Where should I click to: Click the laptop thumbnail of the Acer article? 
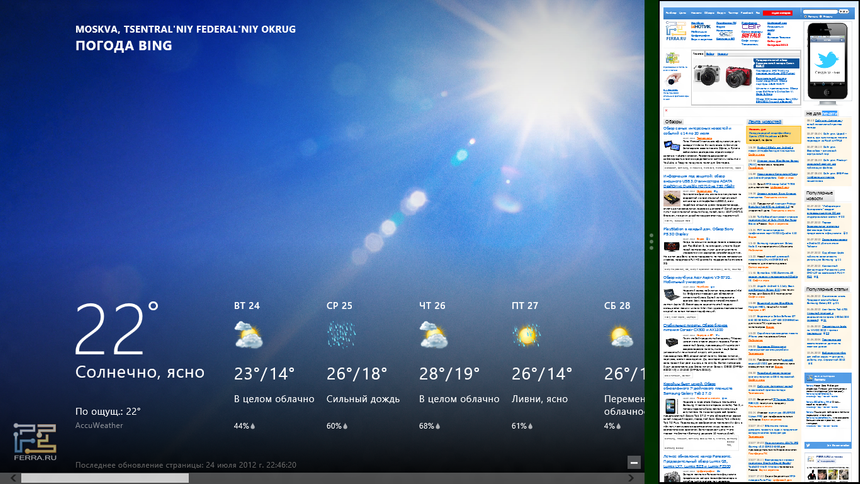(x=671, y=295)
